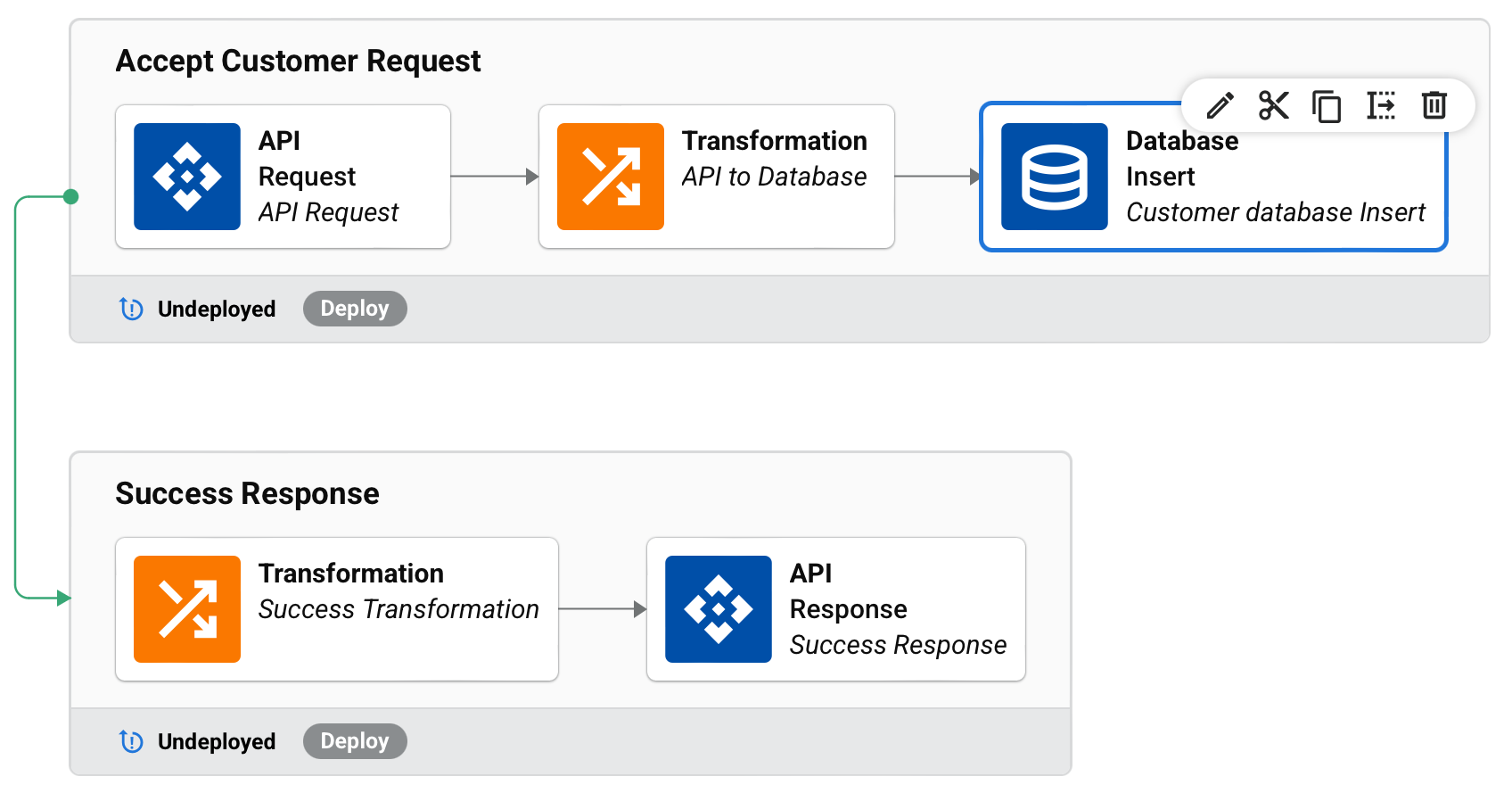Click the scissors cut icon

[x=1273, y=106]
